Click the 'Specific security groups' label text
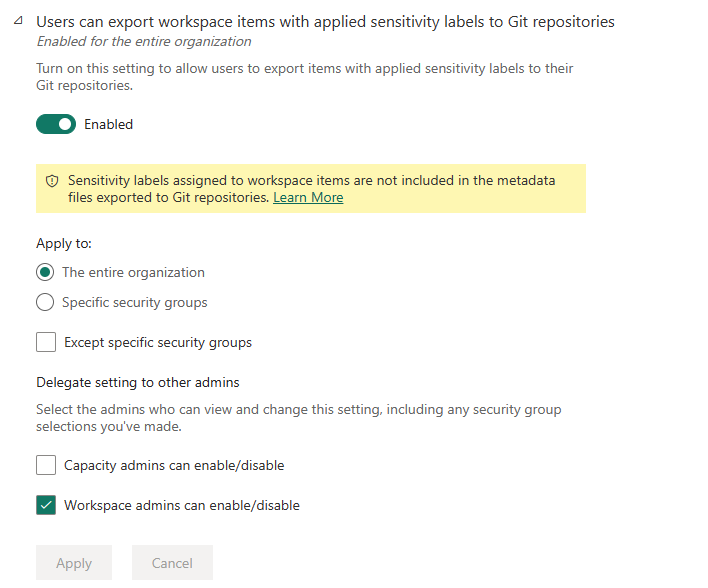This screenshot has width=708, height=588. (x=135, y=302)
